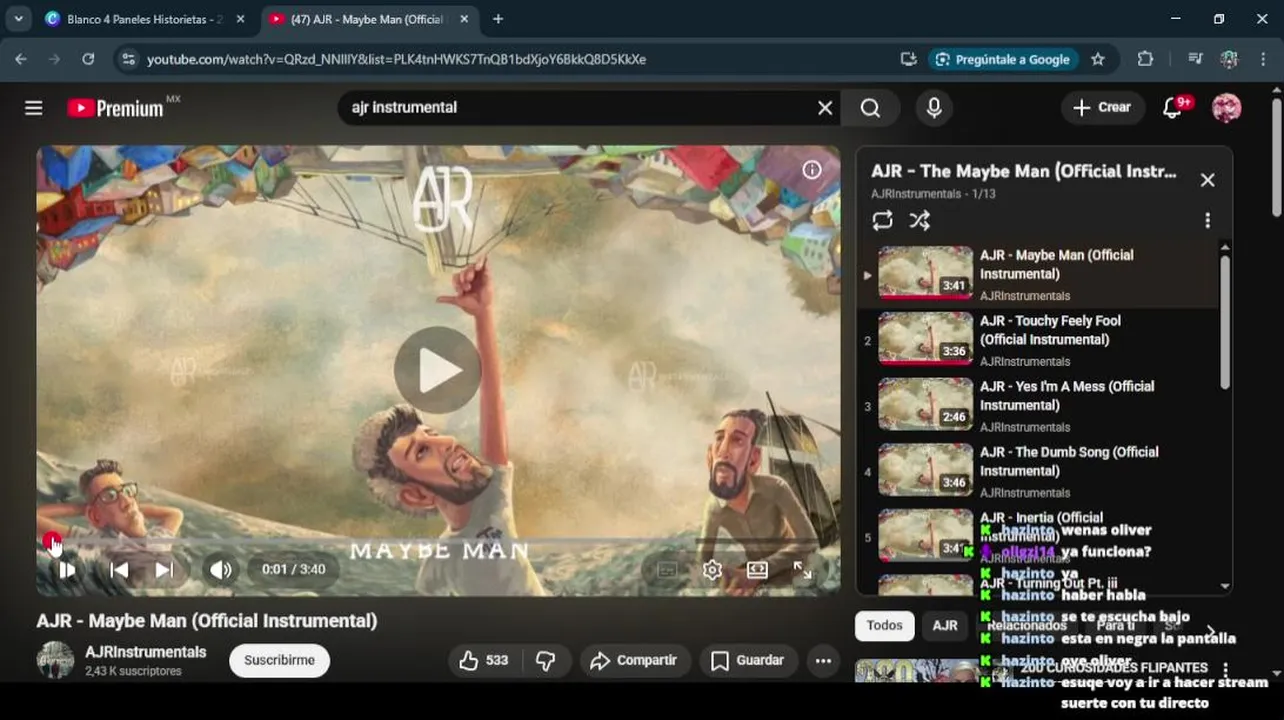1284x720 pixels.
Task: Close the playlist panel
Action: 1207,180
